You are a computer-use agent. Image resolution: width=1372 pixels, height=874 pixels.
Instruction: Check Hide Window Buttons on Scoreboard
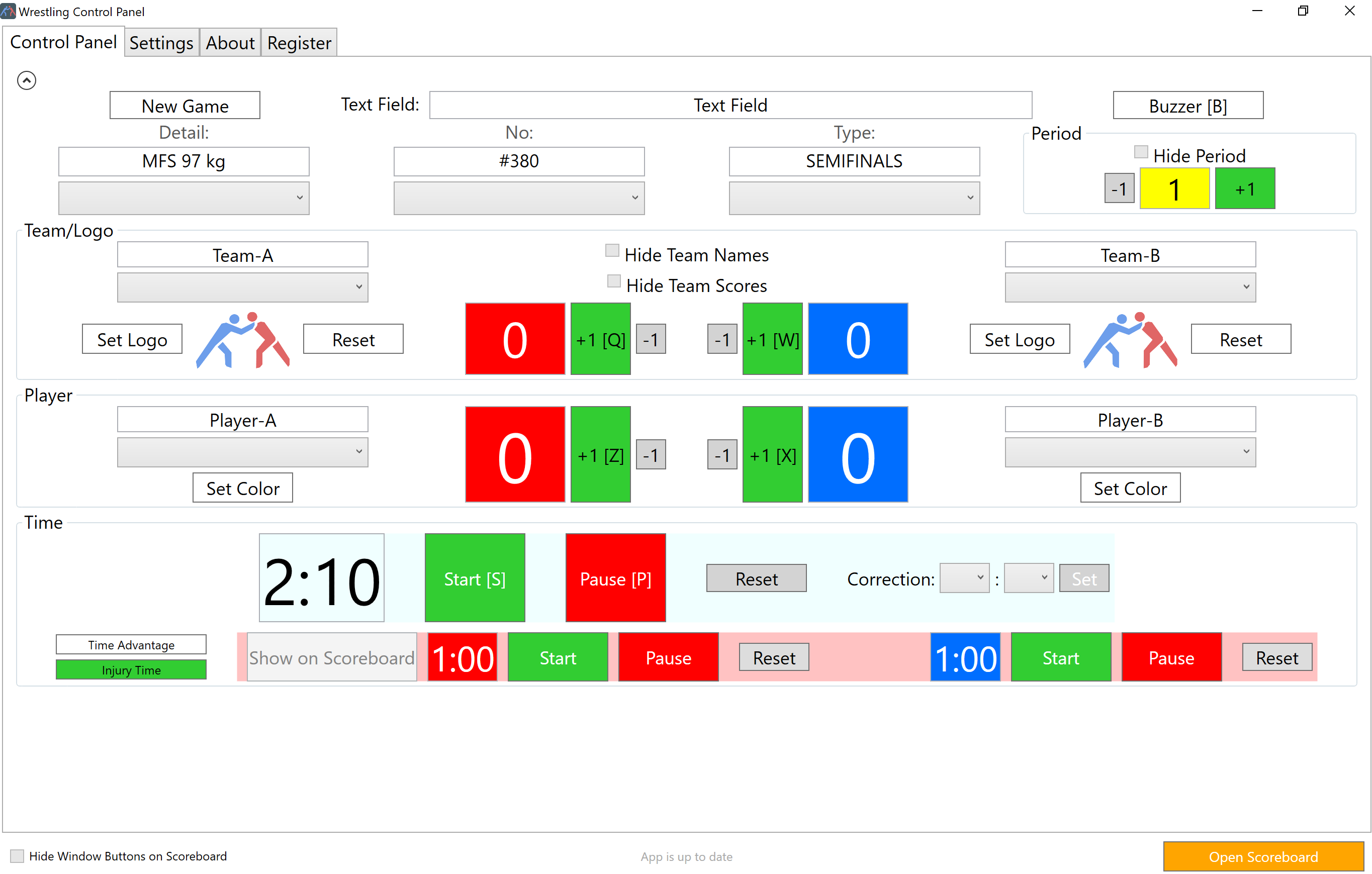pyautogui.click(x=17, y=856)
